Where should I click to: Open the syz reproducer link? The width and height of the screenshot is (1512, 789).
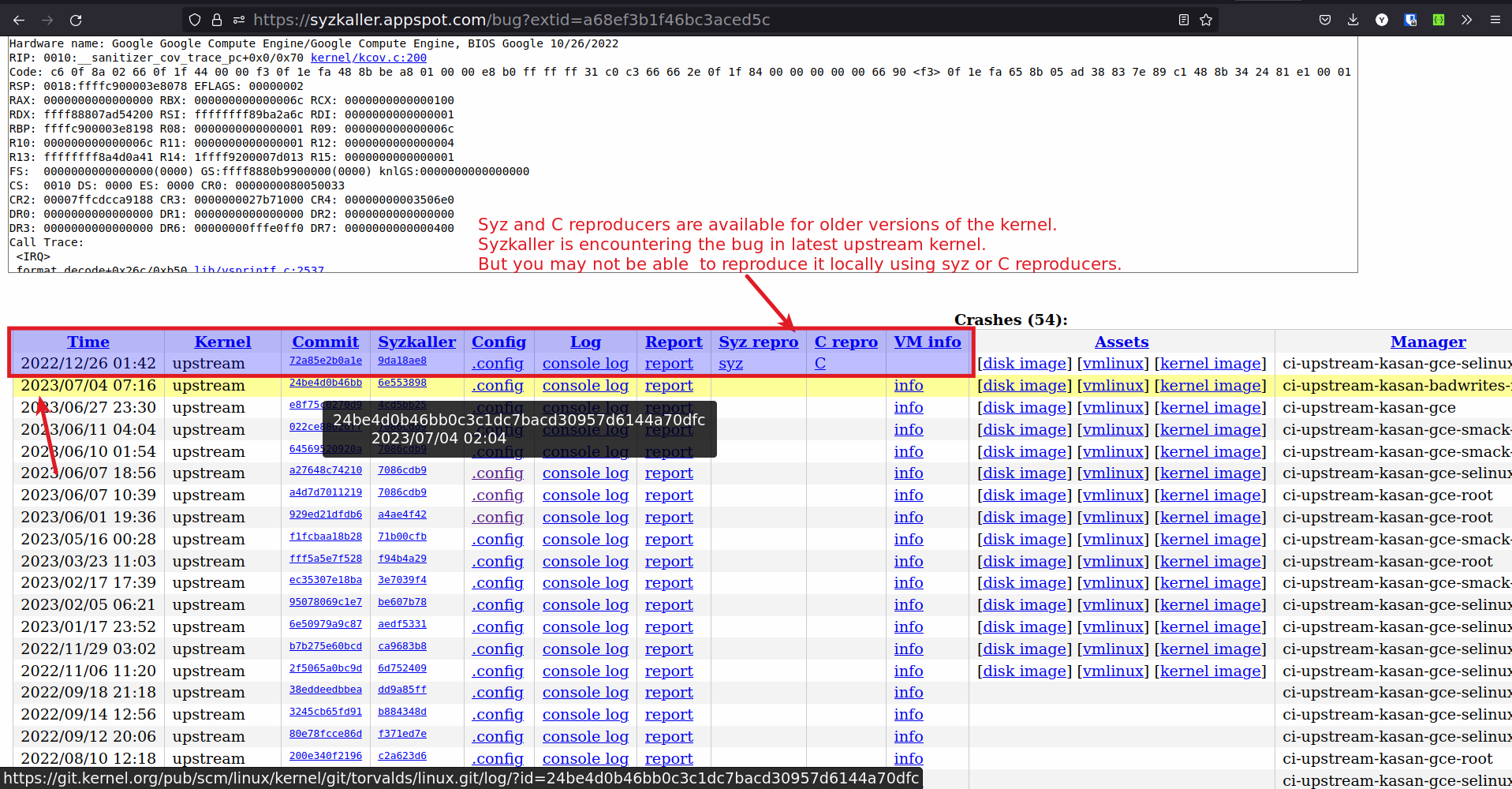click(x=730, y=364)
